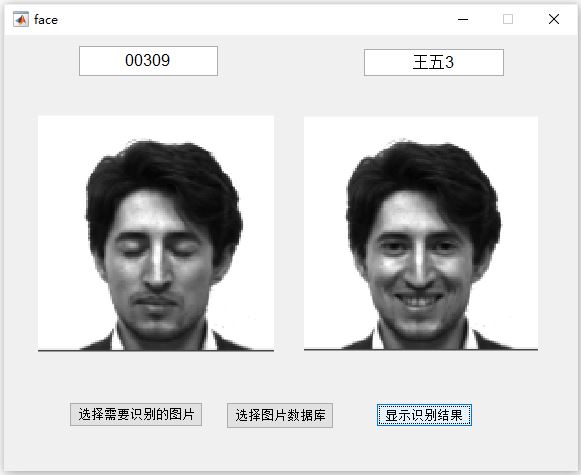Click the 'face' window title text

[x=46, y=20]
